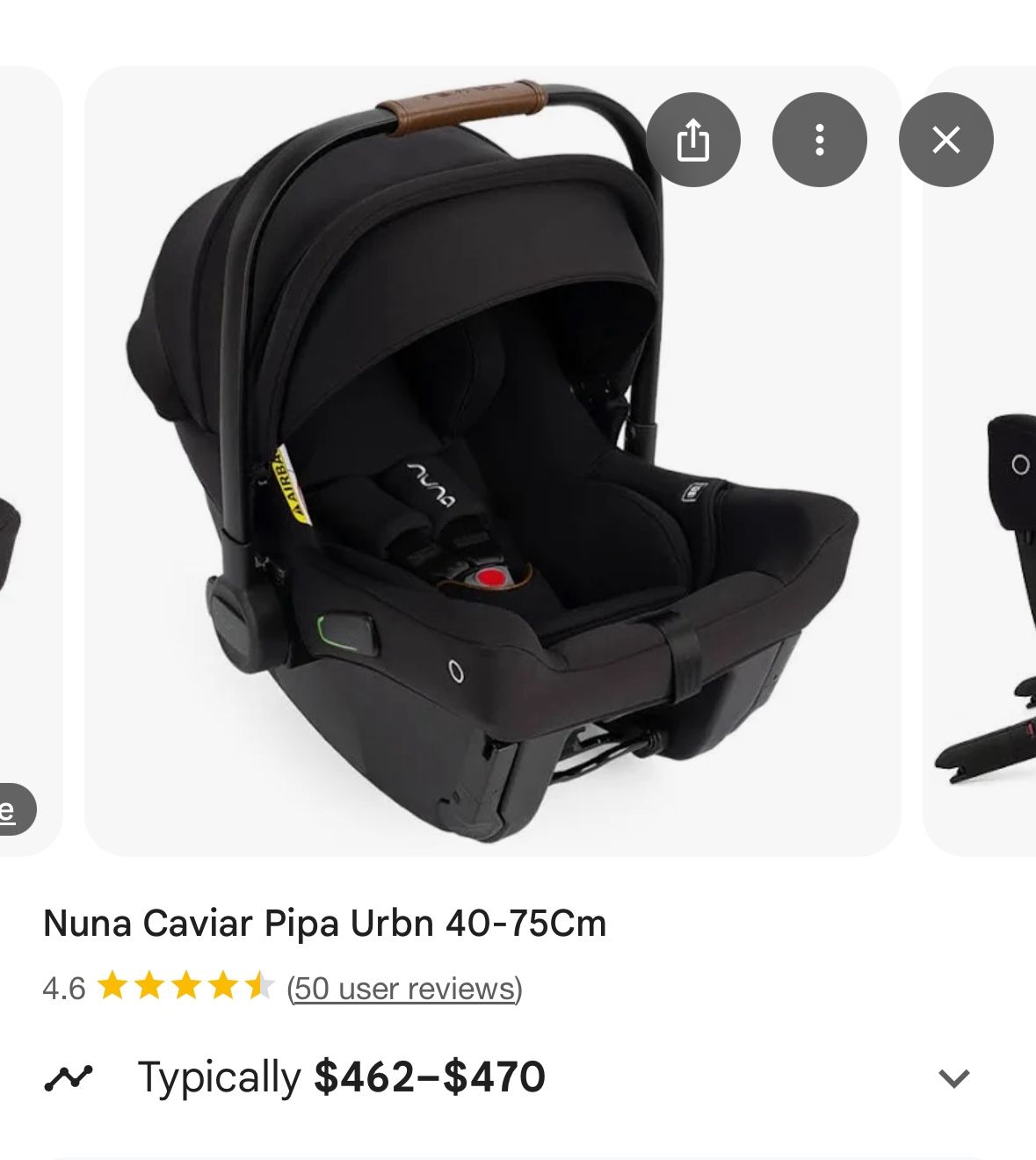View the next product image on right

(980, 460)
